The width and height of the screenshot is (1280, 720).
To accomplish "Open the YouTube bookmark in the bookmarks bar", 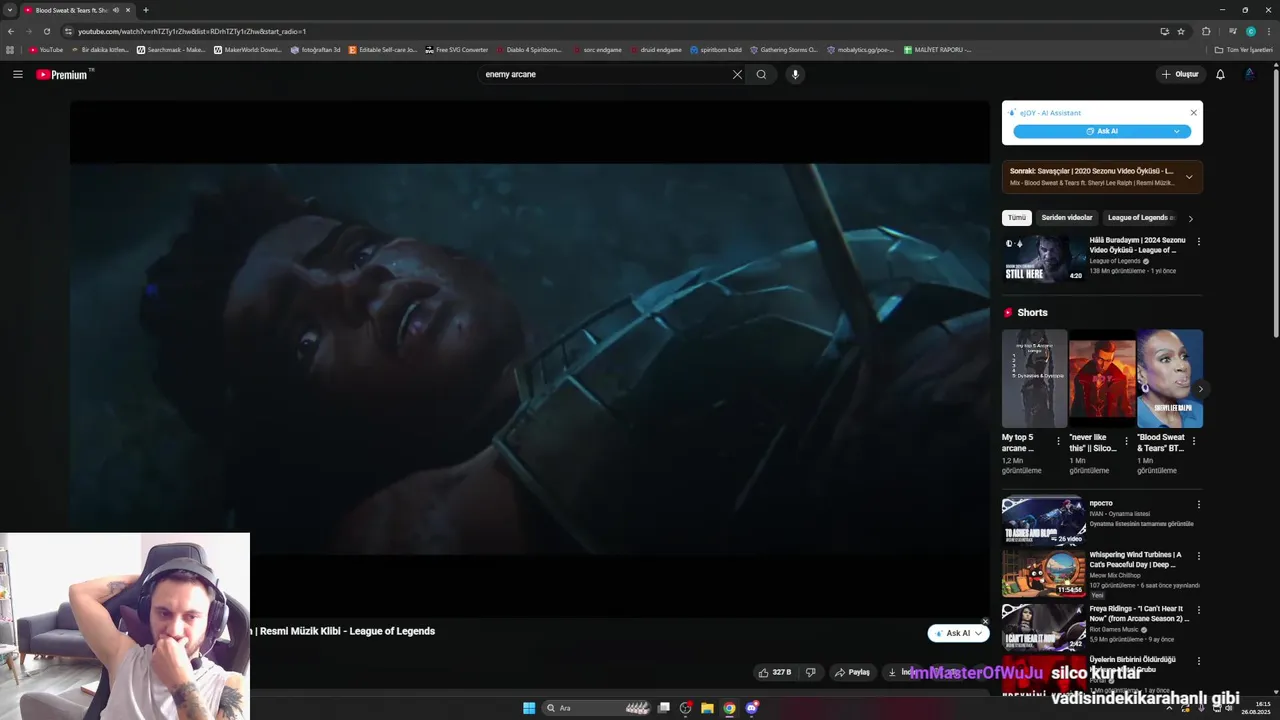I will (x=46, y=49).
